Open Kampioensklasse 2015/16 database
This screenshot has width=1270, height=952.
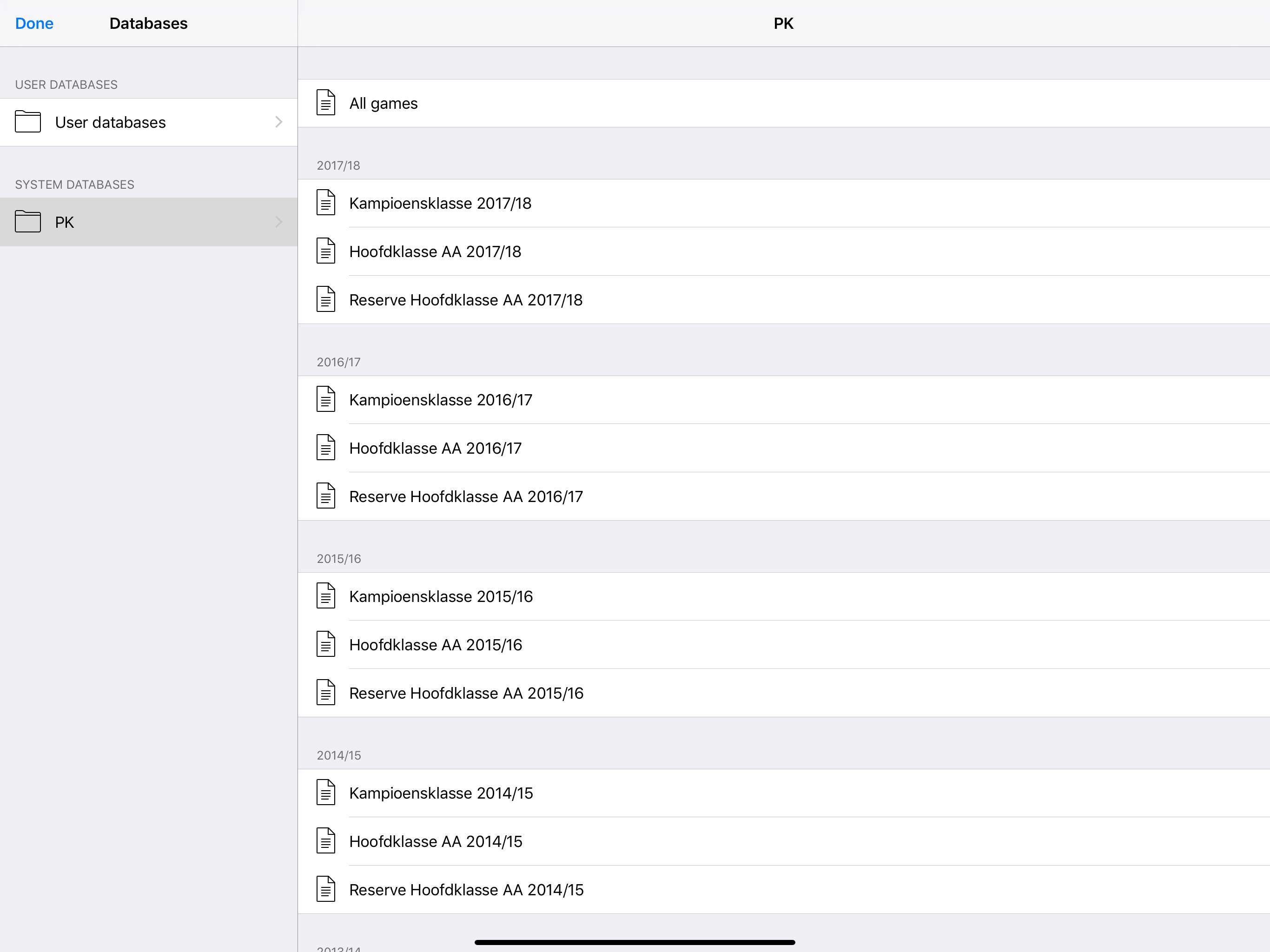(784, 596)
